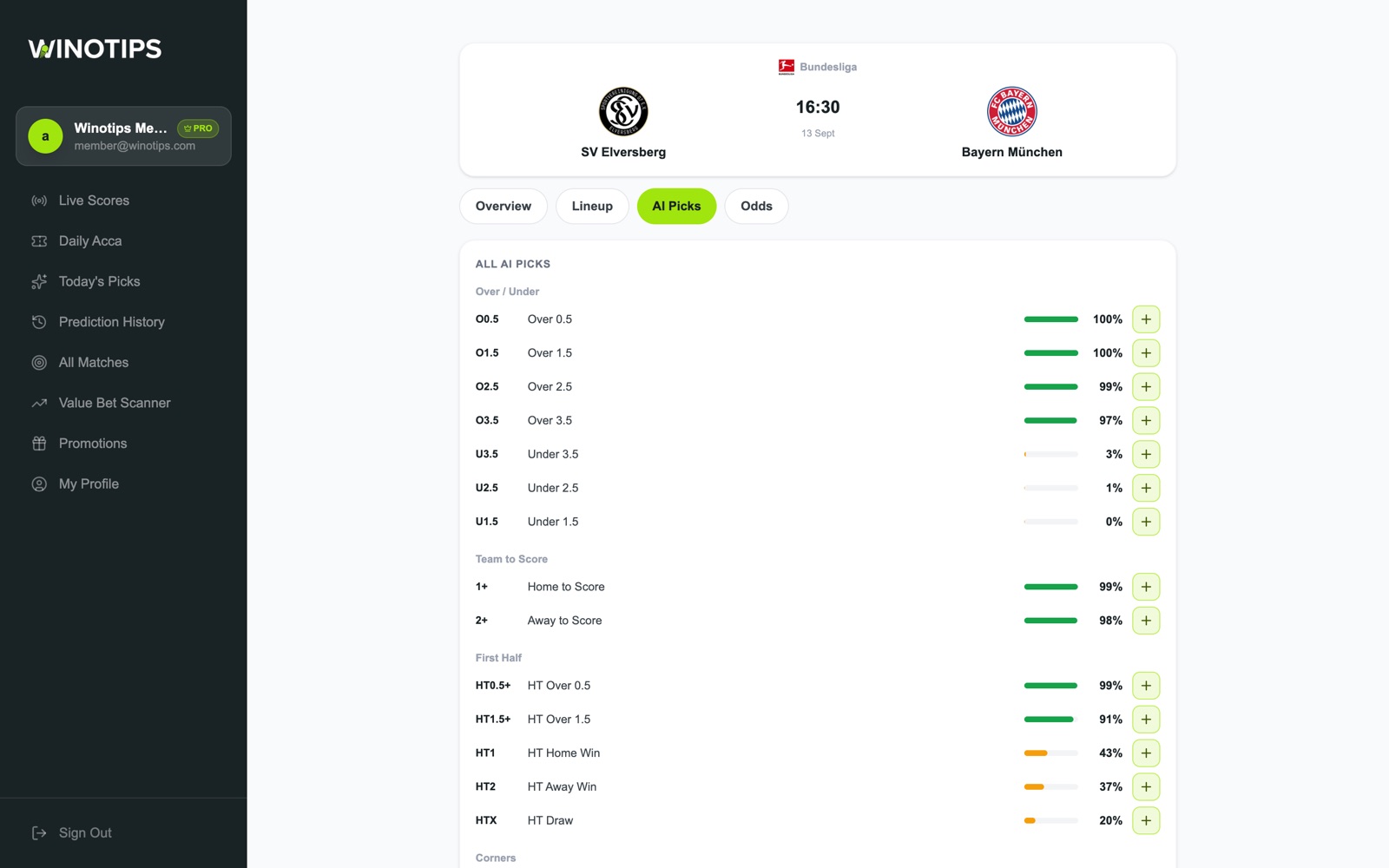The height and width of the screenshot is (868, 1389).
Task: Add HT Over 0.5 pick with plus
Action: pyautogui.click(x=1146, y=686)
